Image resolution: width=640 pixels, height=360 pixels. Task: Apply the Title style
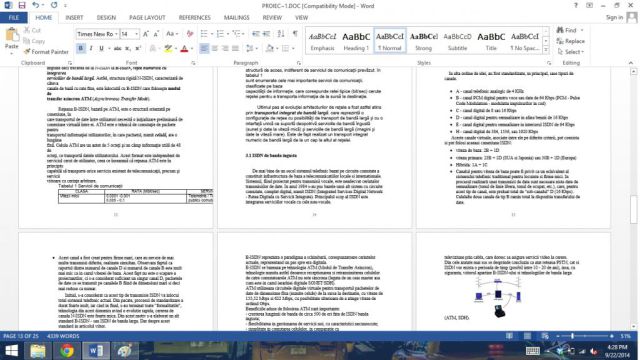click(x=491, y=41)
